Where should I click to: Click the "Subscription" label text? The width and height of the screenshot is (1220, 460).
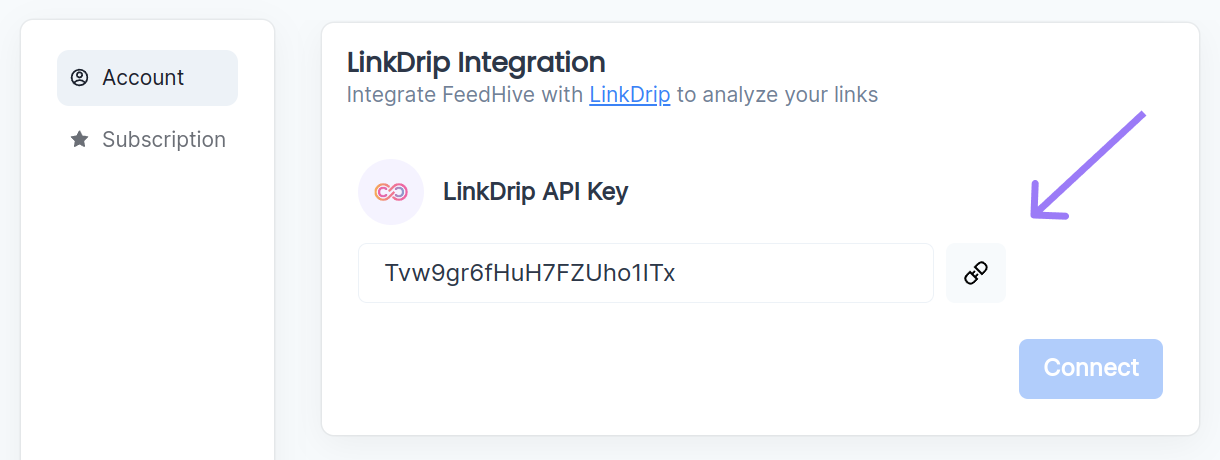point(164,140)
